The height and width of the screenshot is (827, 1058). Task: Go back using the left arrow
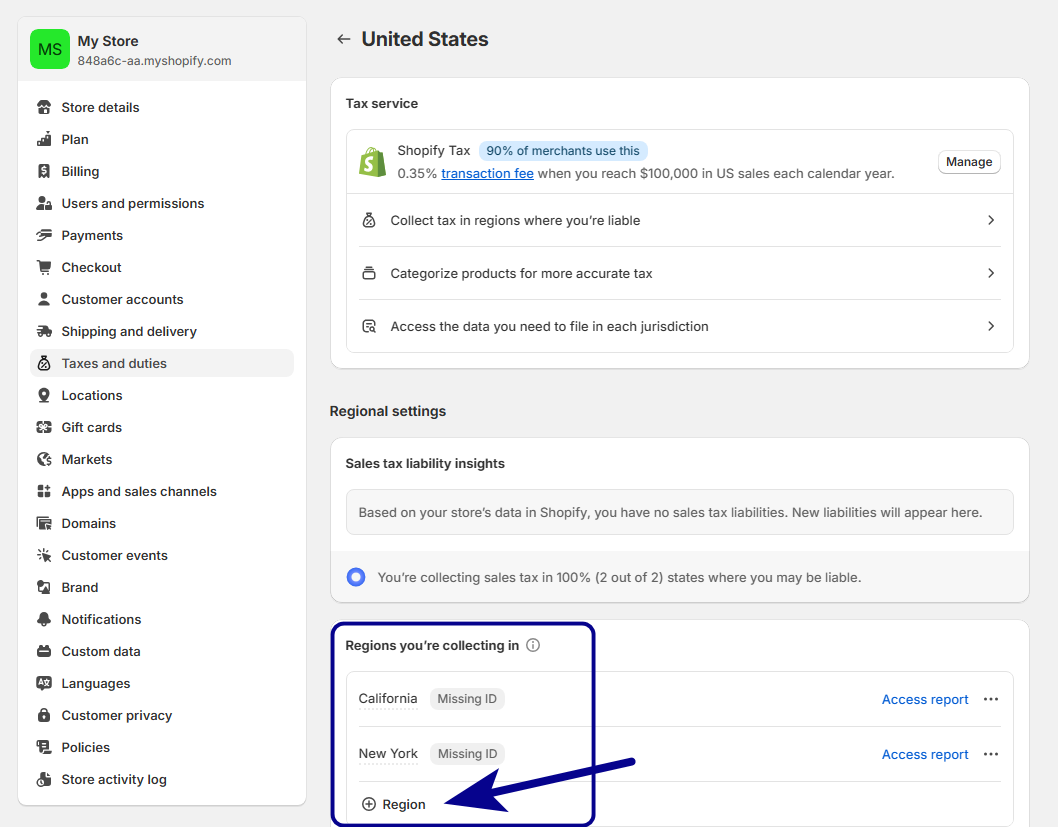(343, 39)
